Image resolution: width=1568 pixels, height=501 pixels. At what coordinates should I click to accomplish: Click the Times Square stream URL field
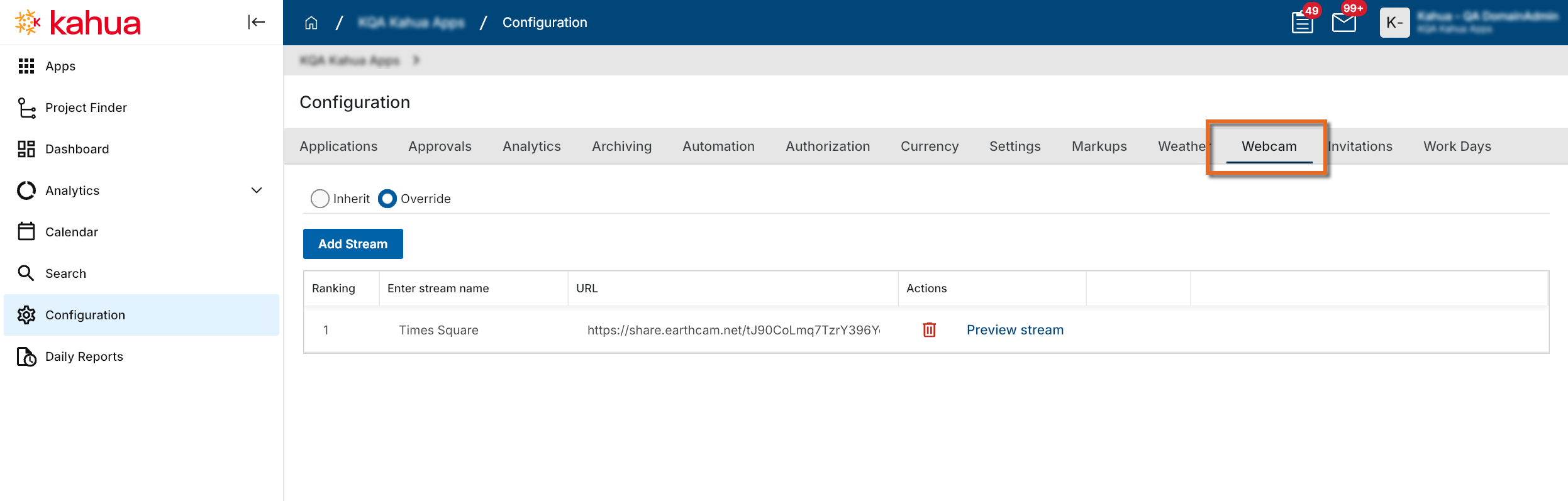point(733,330)
